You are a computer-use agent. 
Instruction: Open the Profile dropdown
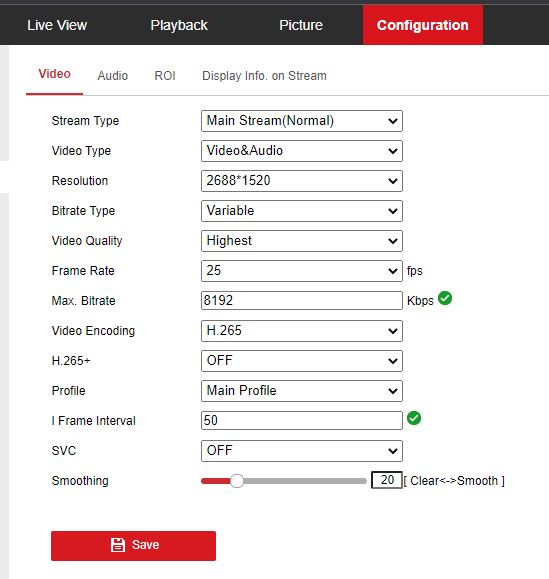[x=302, y=391]
